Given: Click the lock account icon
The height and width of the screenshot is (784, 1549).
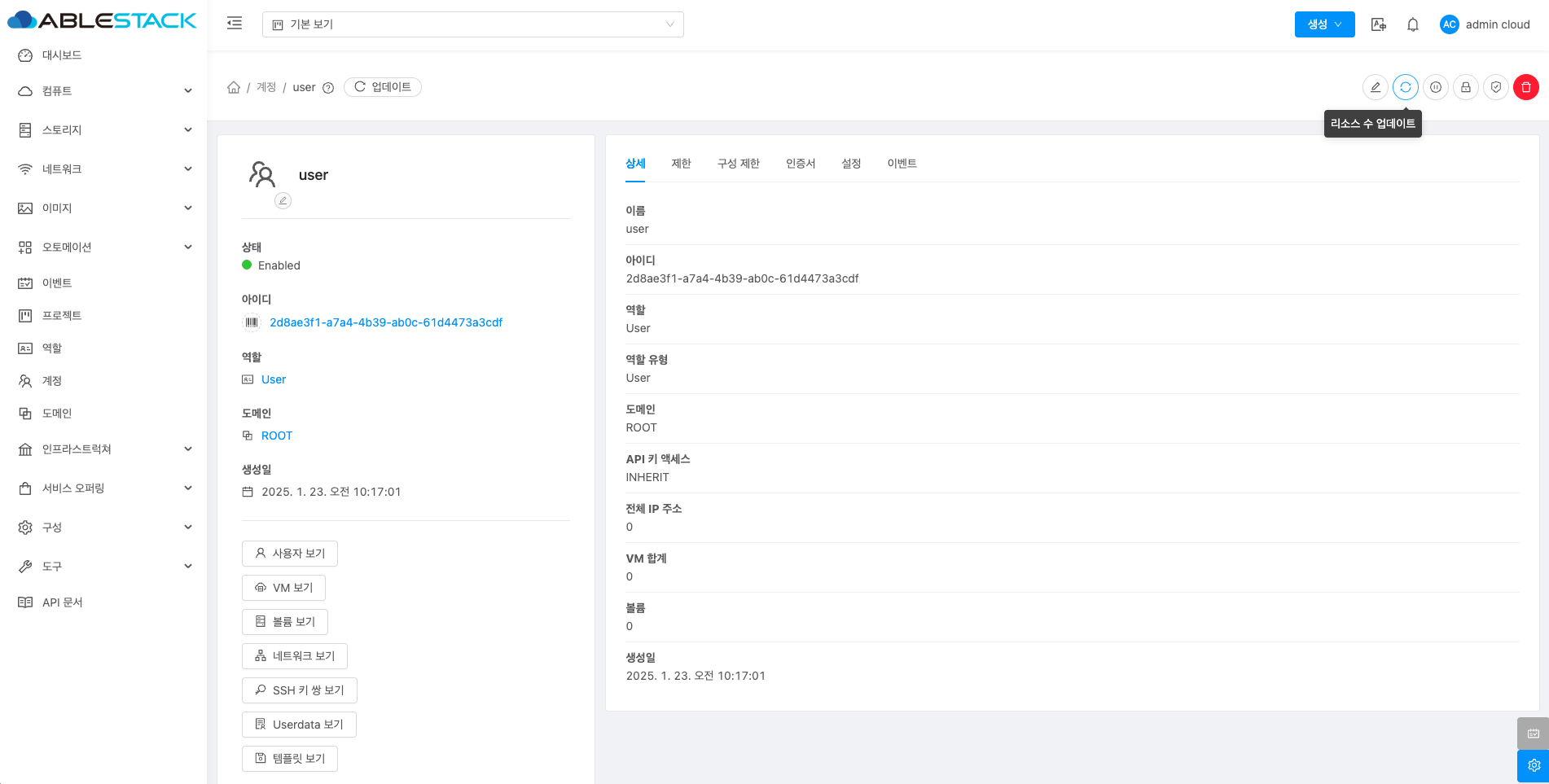Looking at the screenshot, I should [1466, 87].
